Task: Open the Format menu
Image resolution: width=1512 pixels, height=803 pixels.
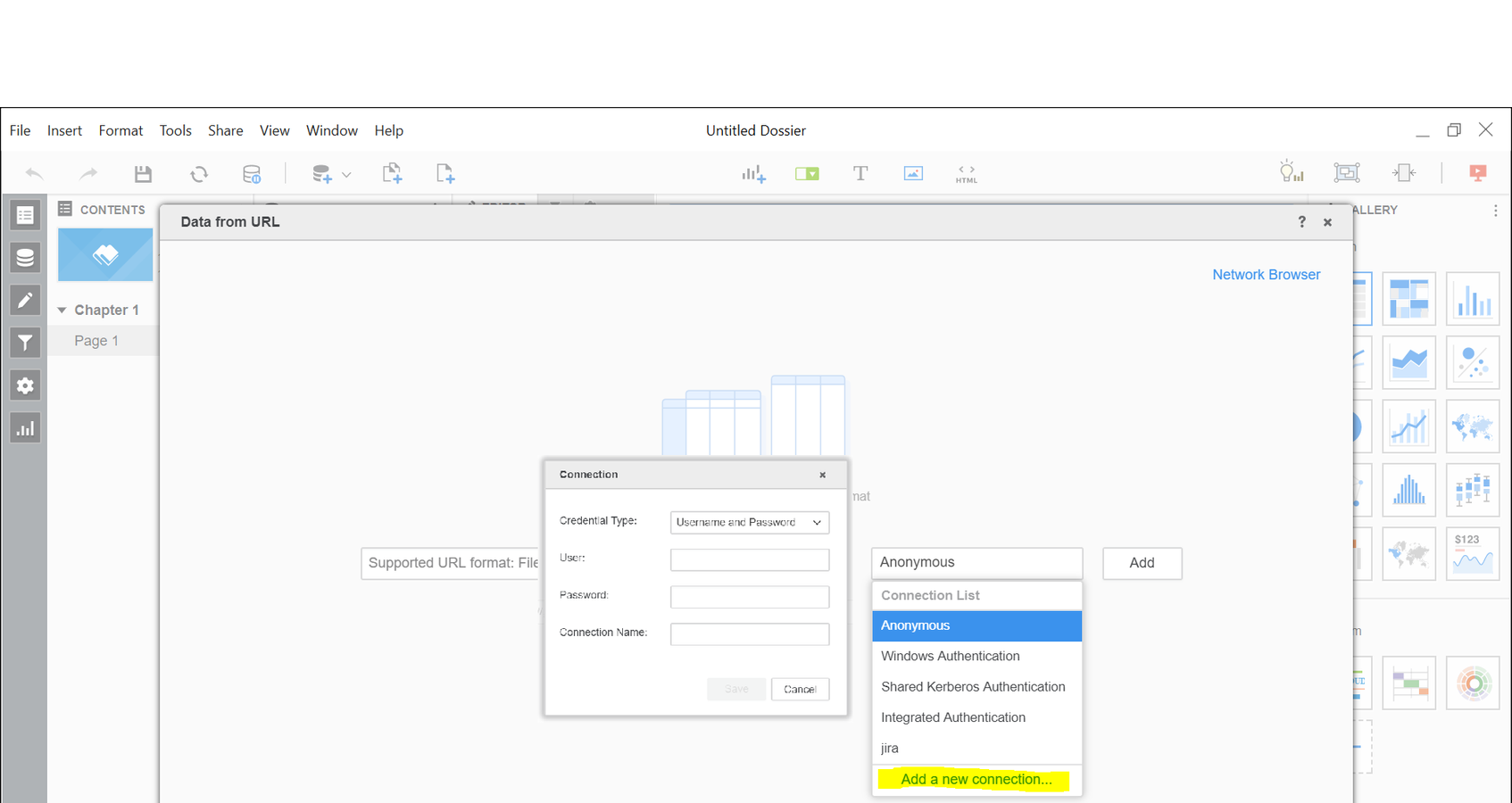Action: point(120,130)
